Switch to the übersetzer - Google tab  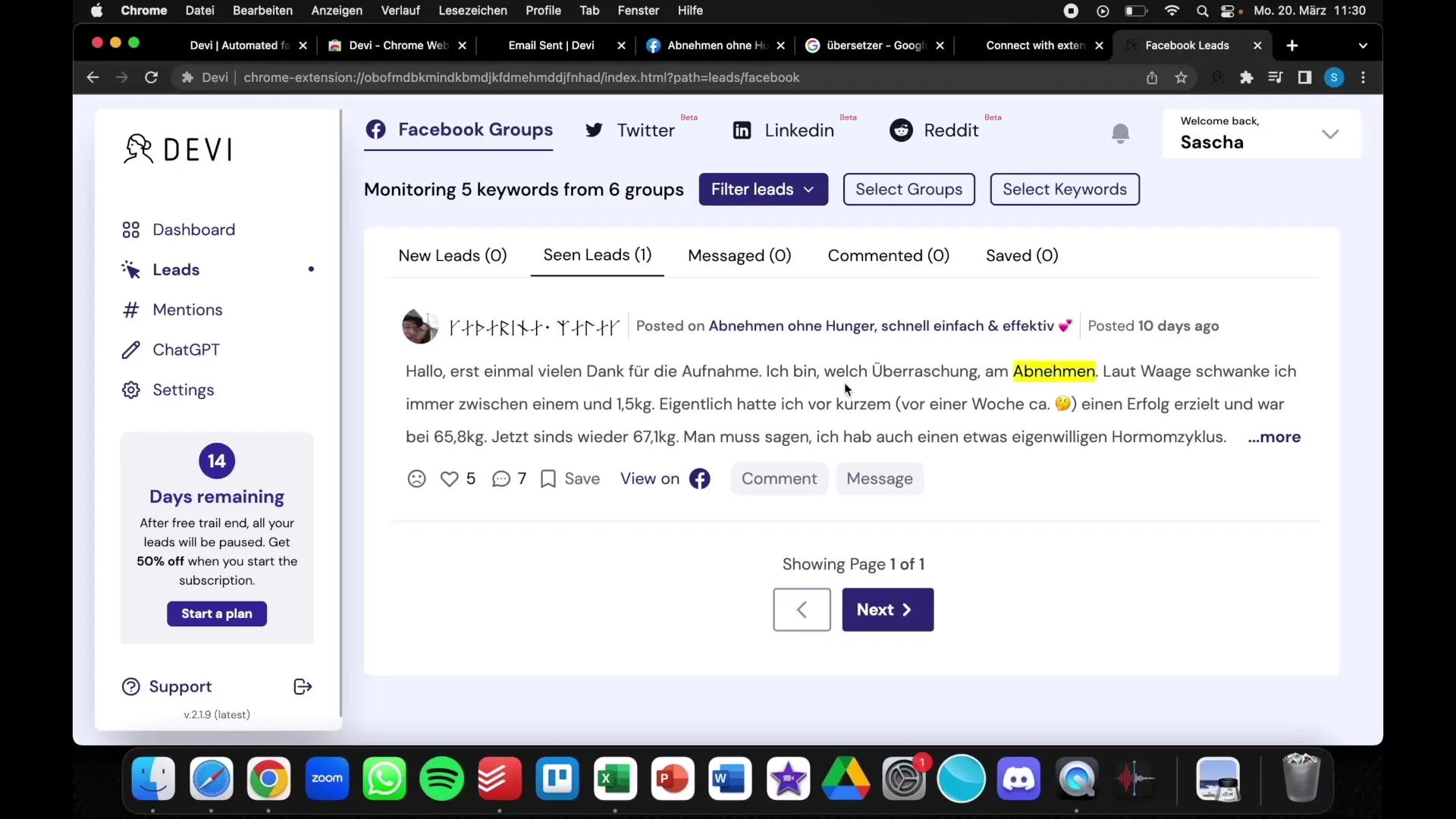876,46
